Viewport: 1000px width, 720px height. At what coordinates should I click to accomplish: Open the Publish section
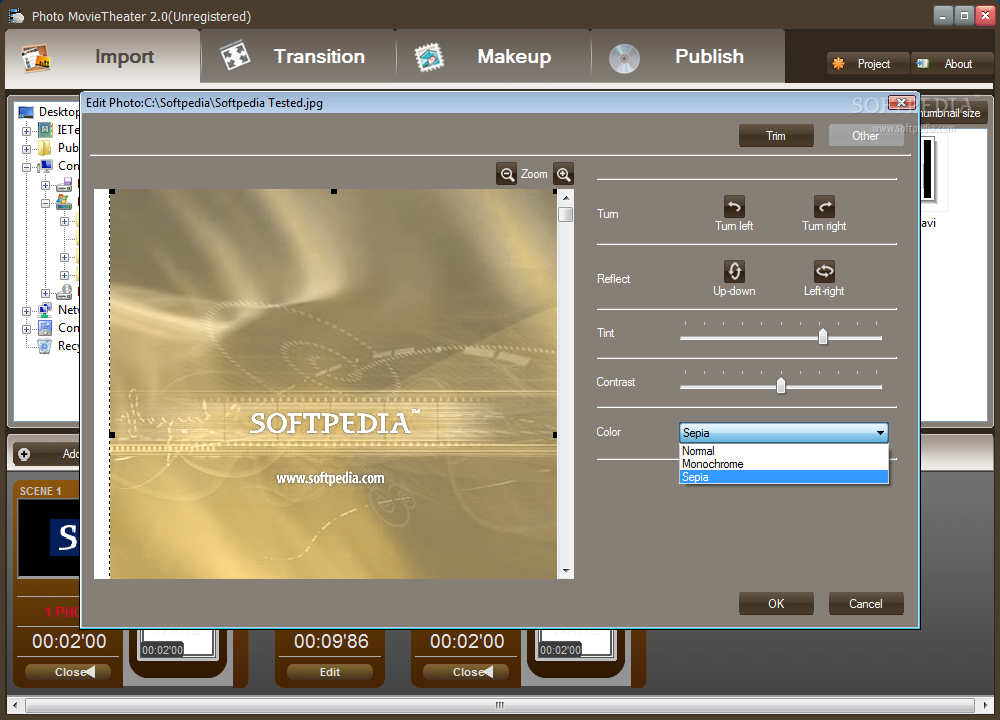pyautogui.click(x=689, y=57)
